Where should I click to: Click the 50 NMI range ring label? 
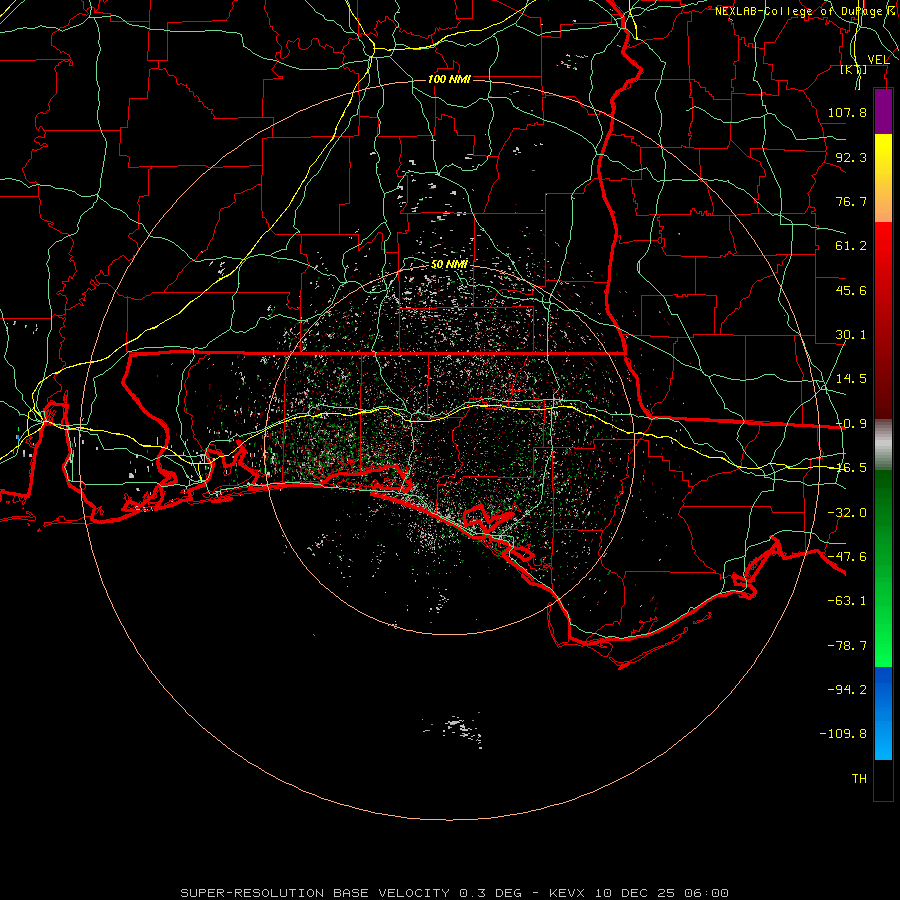(x=449, y=264)
